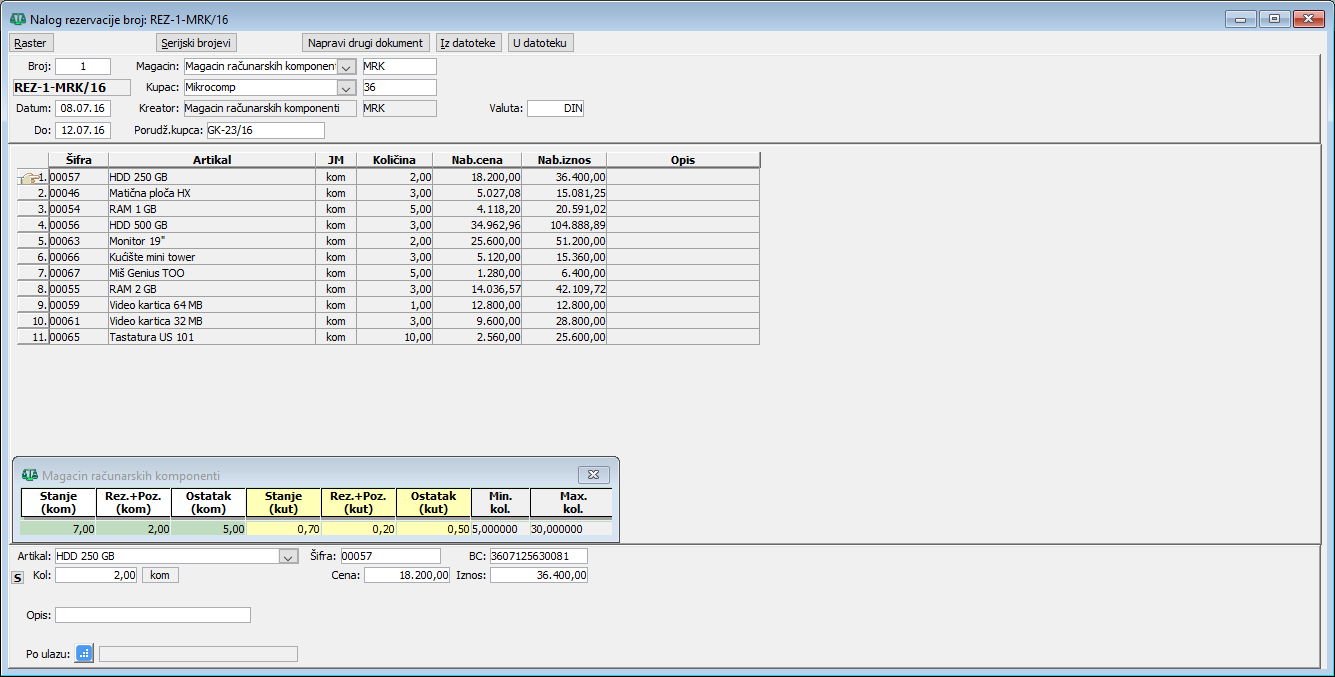Click Napravi drugi dokument
1335x677 pixels.
point(366,43)
